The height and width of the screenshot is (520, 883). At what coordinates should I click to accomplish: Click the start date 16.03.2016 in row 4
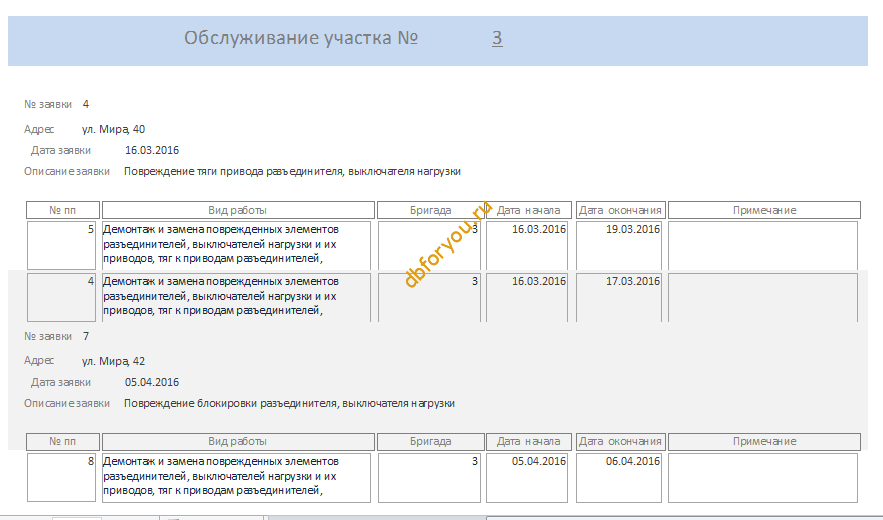527,297
